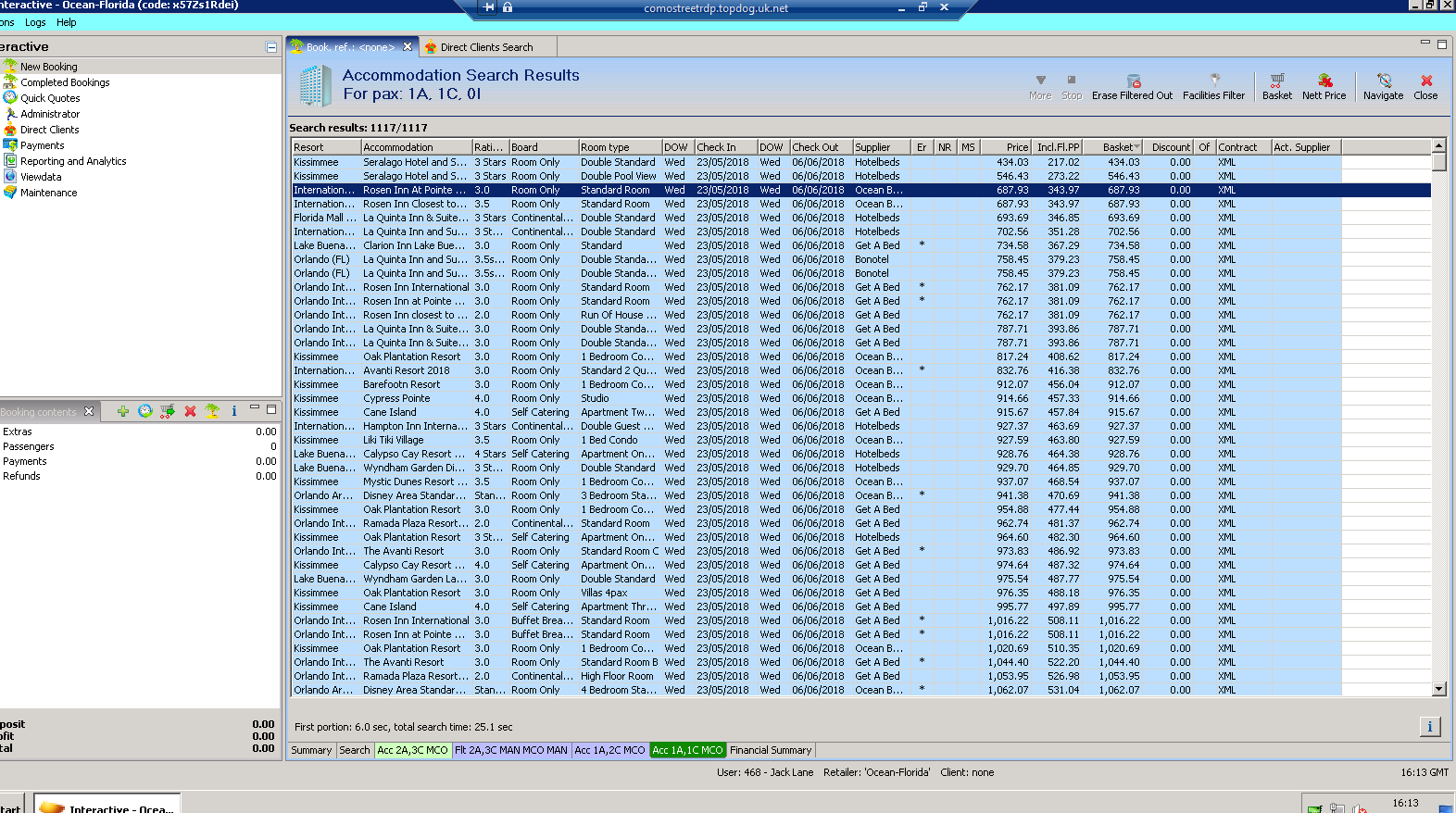
Task: Sort results by the Resort column header
Action: tap(326, 147)
